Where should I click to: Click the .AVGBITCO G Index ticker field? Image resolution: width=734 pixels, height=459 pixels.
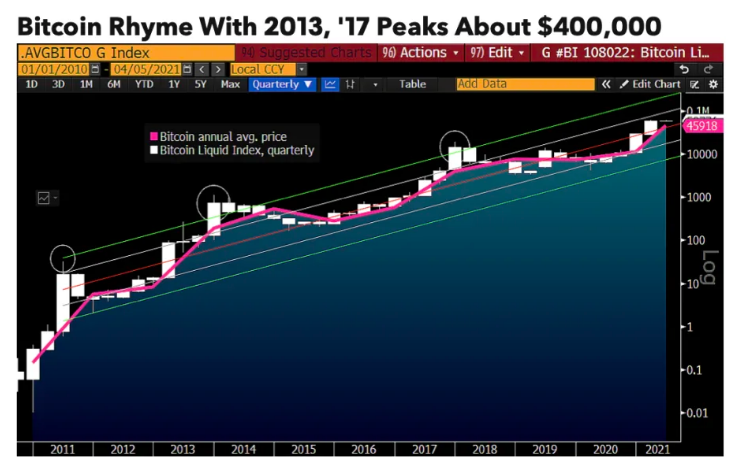coord(126,52)
